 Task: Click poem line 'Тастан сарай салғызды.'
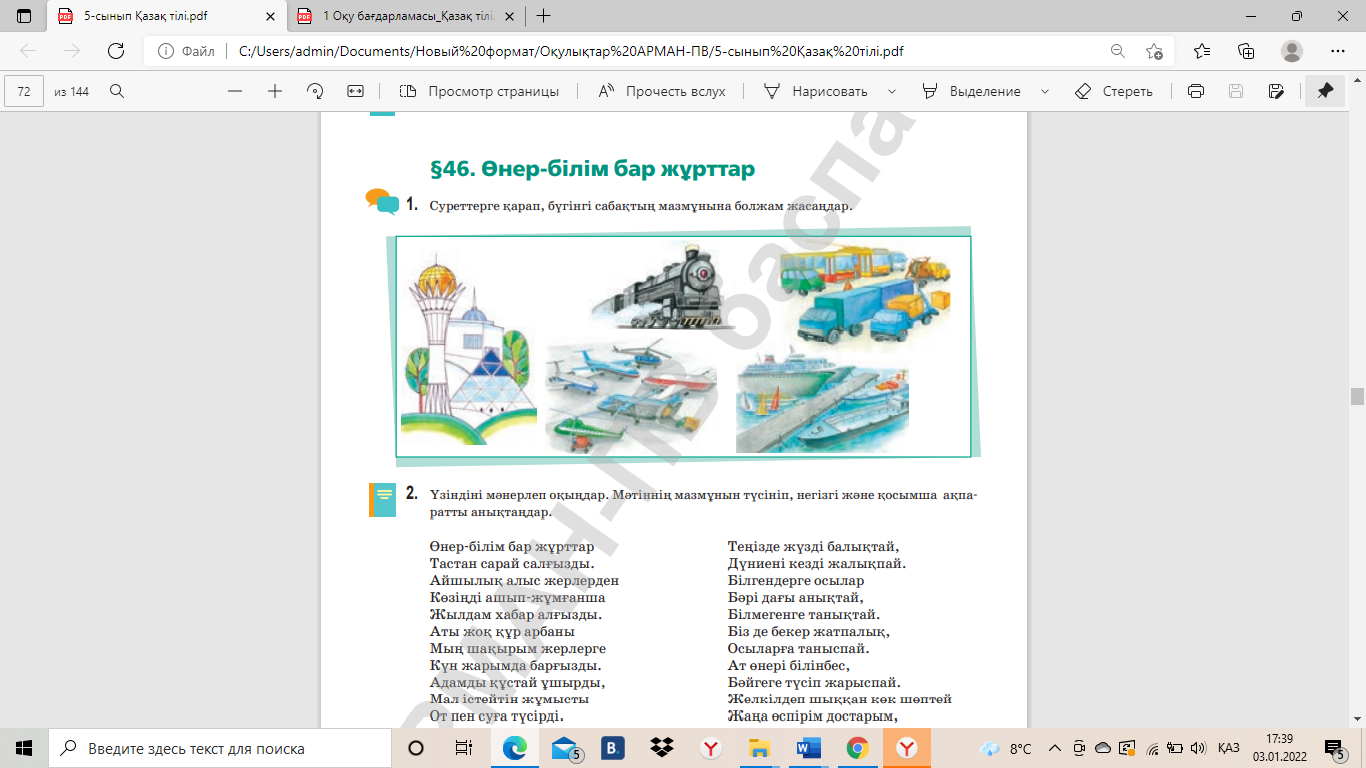pyautogui.click(x=512, y=564)
